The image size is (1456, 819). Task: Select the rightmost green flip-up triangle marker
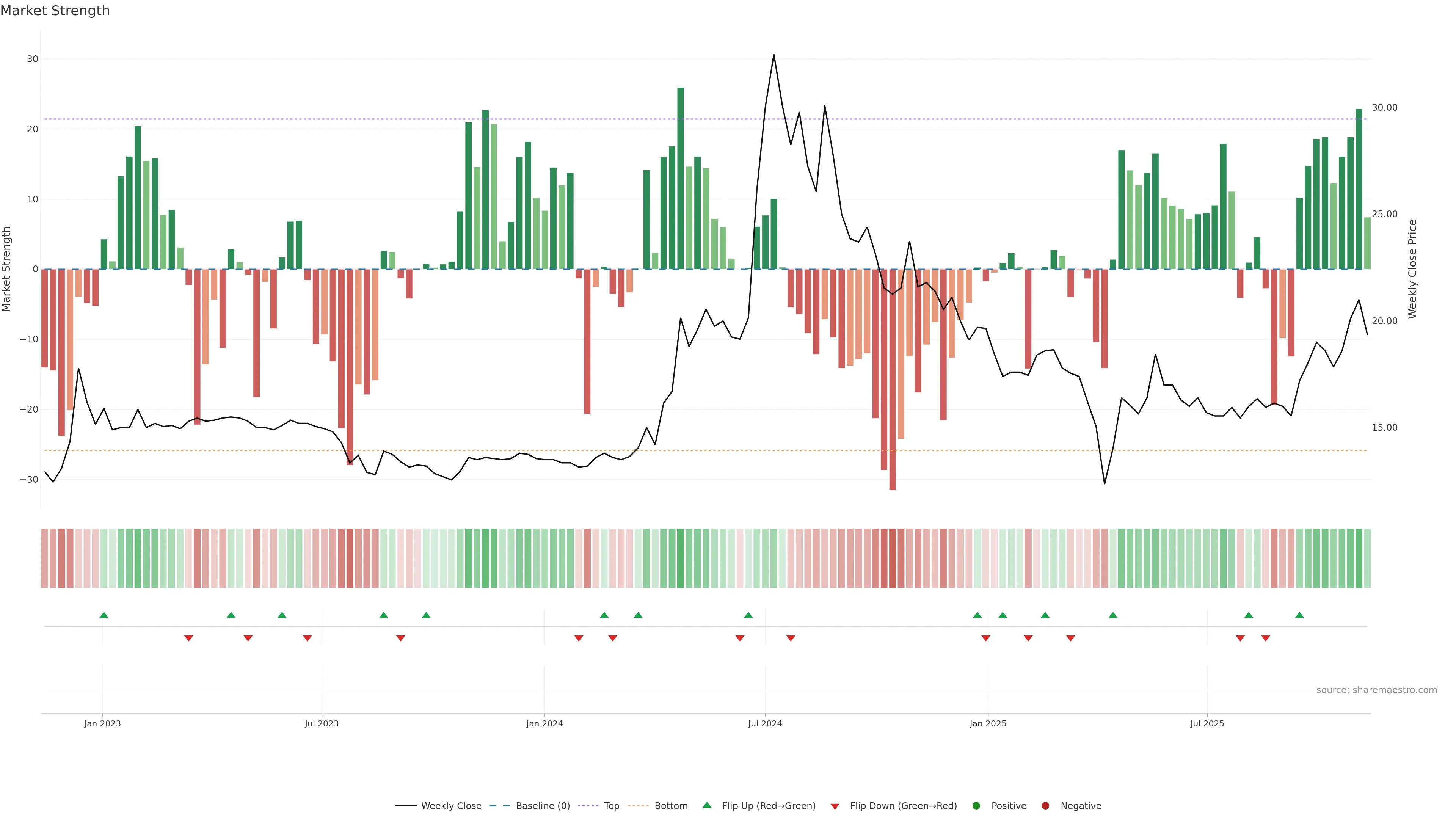(x=1299, y=615)
